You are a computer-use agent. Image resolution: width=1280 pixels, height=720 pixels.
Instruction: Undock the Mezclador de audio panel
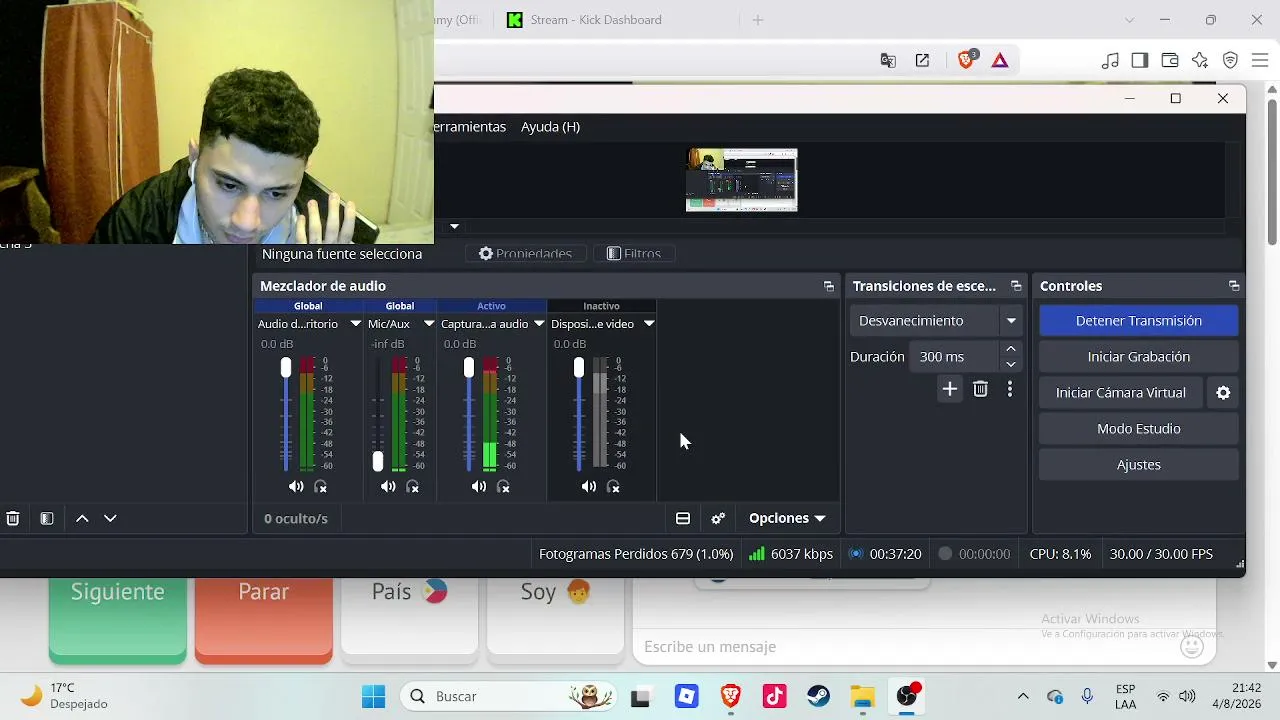click(828, 286)
